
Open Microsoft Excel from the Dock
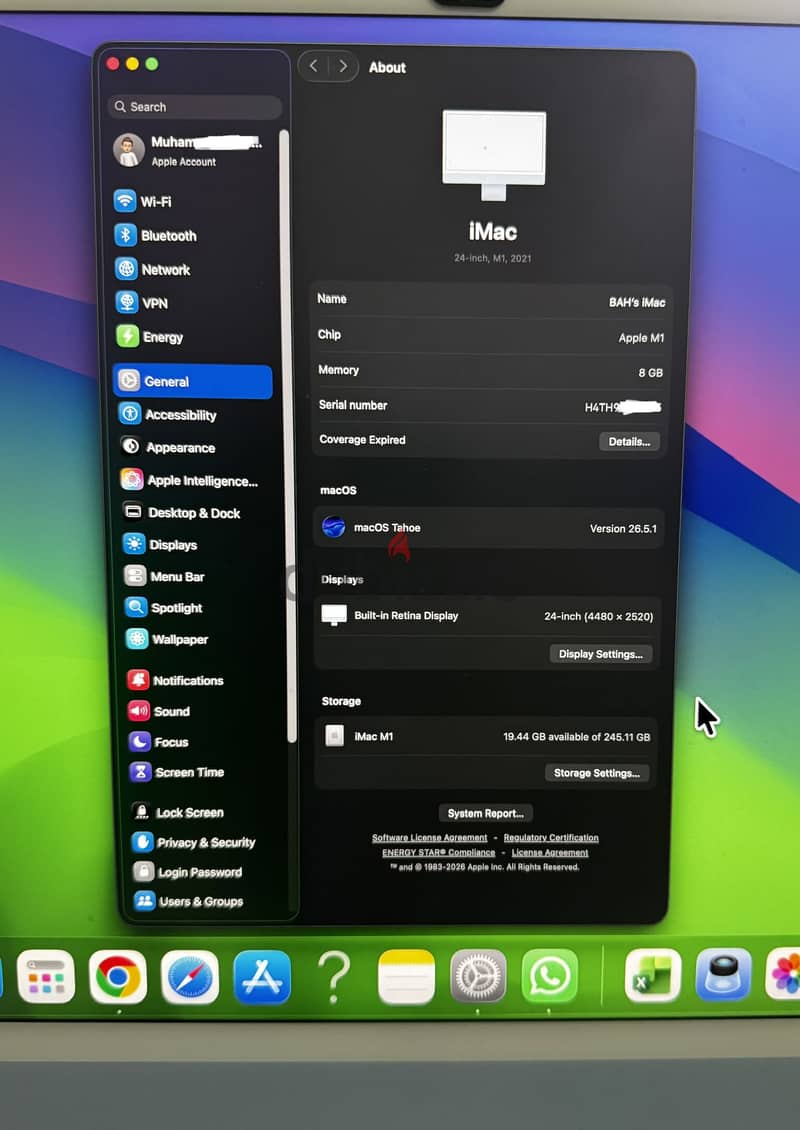(653, 975)
